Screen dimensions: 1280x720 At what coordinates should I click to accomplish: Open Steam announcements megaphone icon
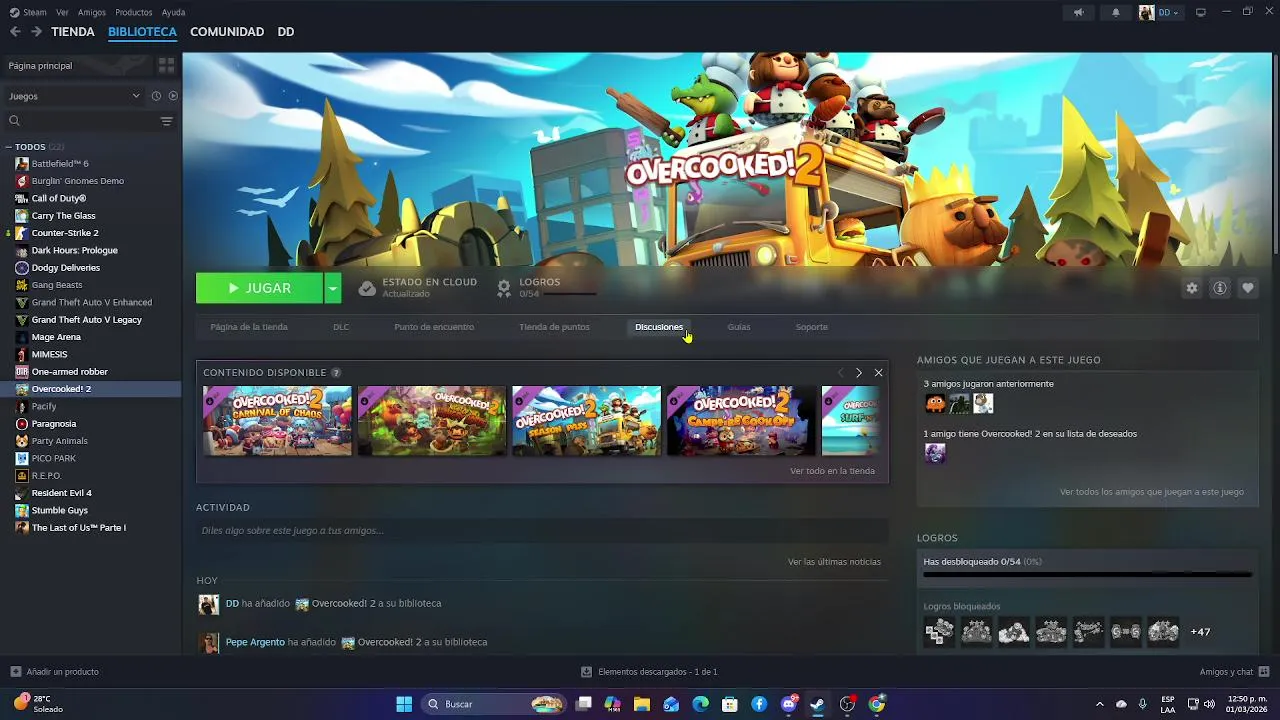click(1078, 12)
